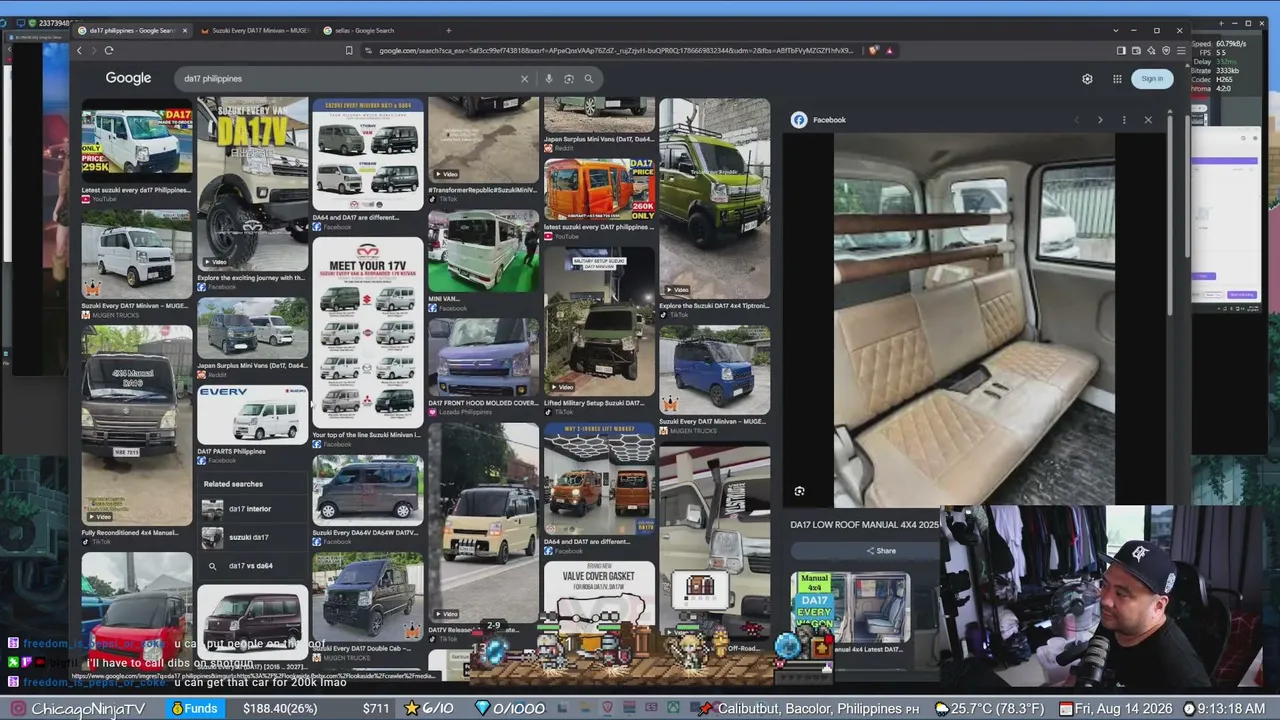Click the Sign in button
The height and width of the screenshot is (720, 1280).
pyautogui.click(x=1152, y=79)
